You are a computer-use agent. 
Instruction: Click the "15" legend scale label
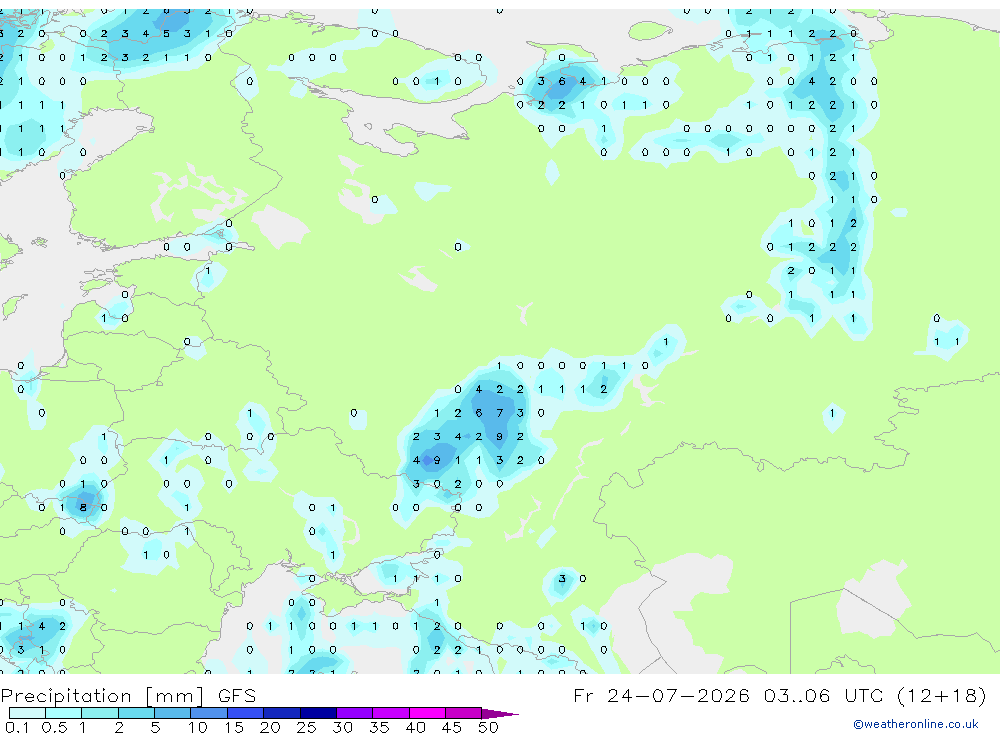click(234, 727)
